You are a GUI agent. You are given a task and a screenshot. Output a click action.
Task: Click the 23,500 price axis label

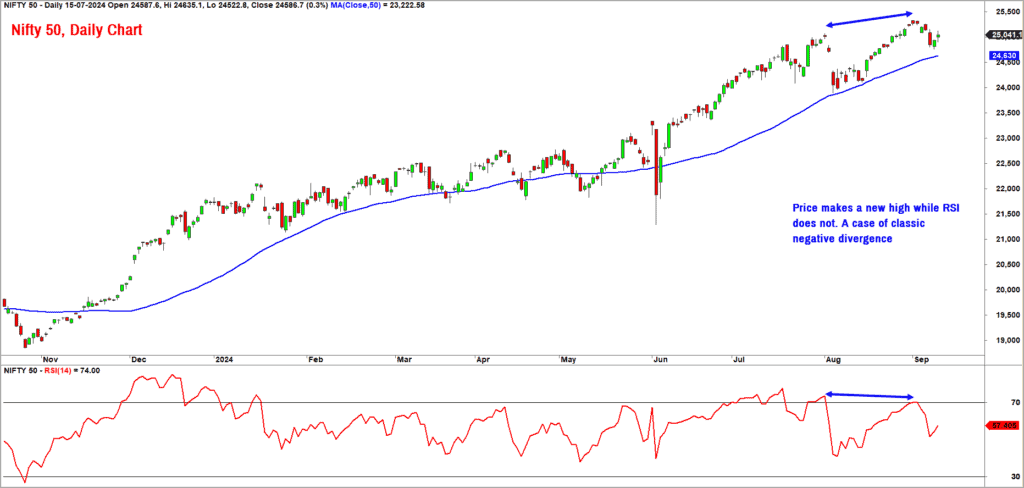(1008, 113)
